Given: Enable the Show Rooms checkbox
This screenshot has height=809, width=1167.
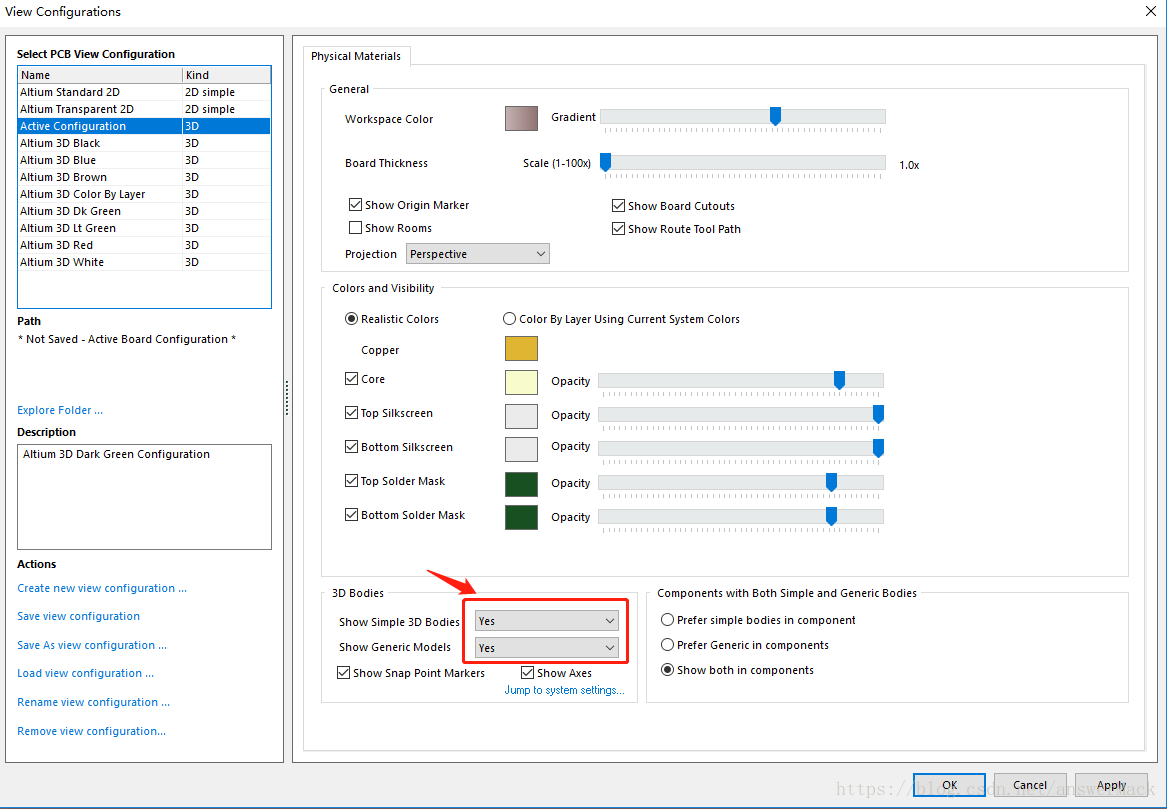Looking at the screenshot, I should (355, 228).
